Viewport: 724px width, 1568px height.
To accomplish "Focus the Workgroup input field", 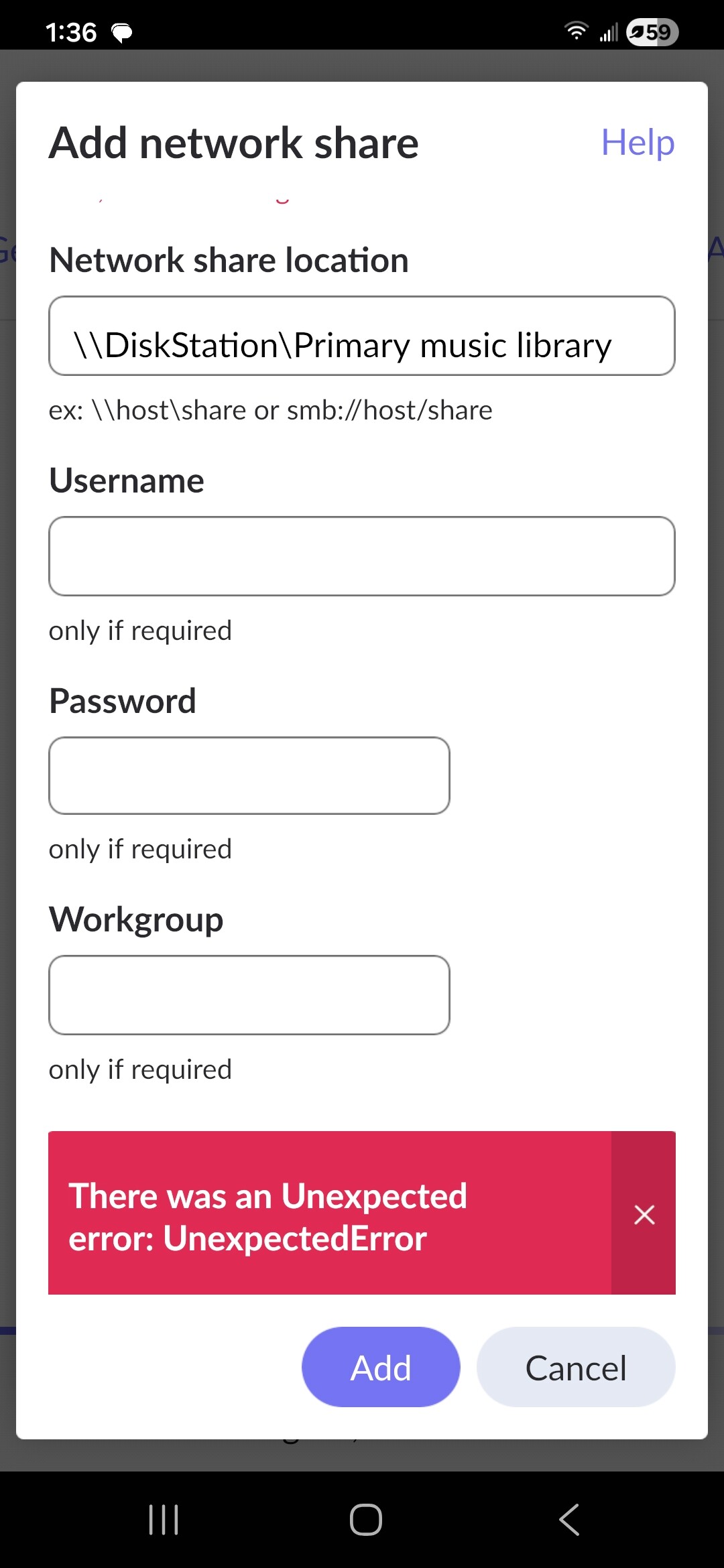I will click(x=249, y=995).
